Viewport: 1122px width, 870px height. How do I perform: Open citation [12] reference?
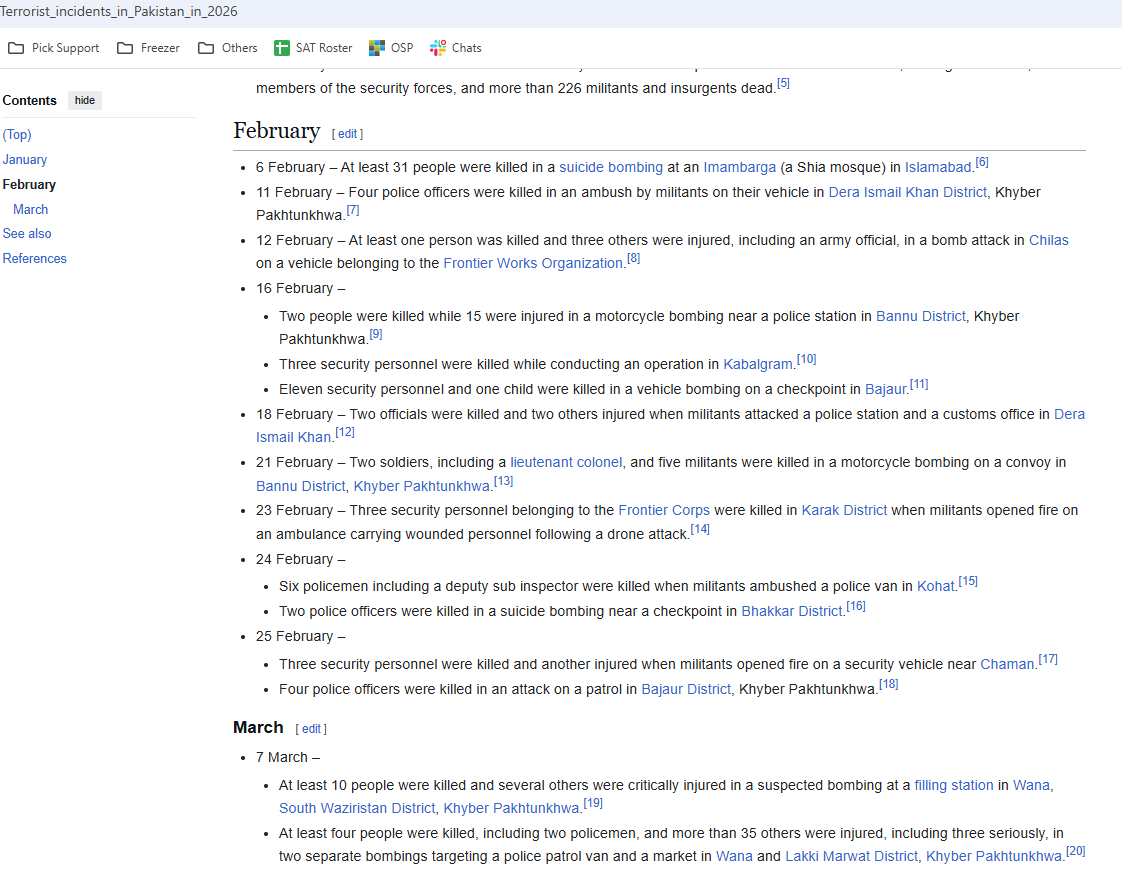[x=345, y=432]
